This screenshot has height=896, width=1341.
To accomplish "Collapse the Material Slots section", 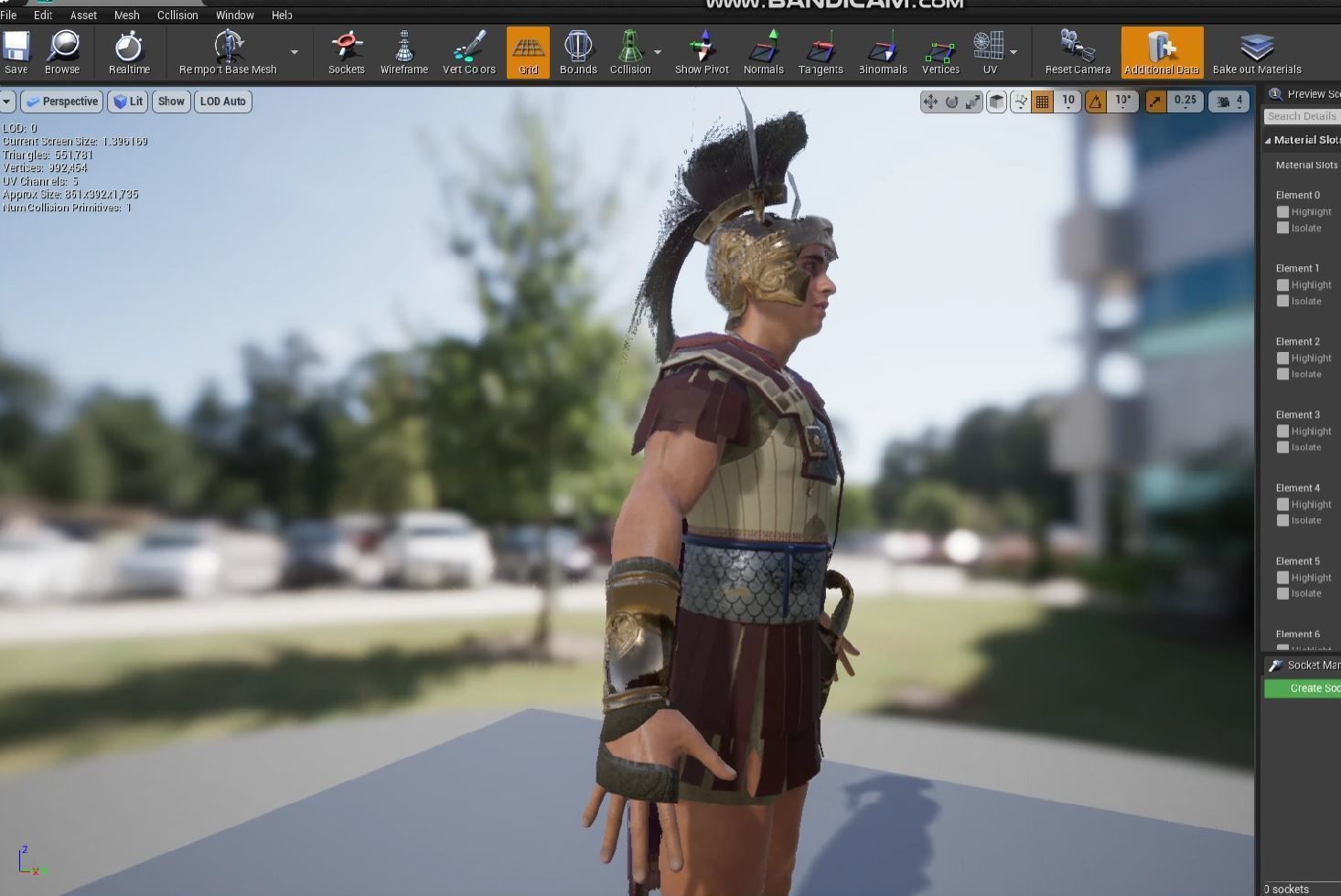I will (x=1269, y=139).
